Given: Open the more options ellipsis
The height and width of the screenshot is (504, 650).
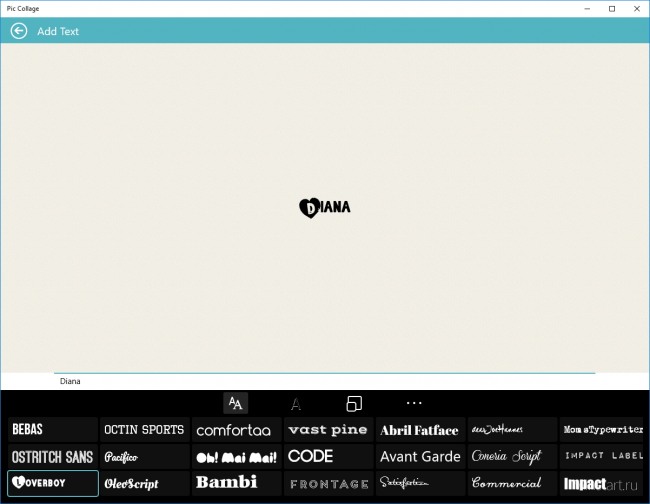Looking at the screenshot, I should pyautogui.click(x=414, y=403).
